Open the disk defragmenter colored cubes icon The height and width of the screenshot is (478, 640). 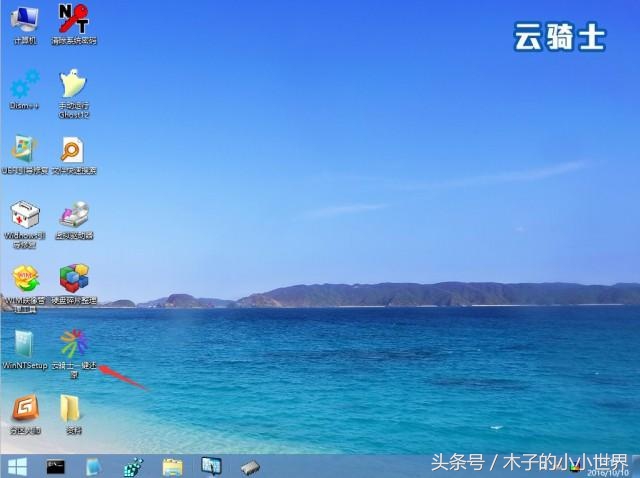[x=73, y=279]
